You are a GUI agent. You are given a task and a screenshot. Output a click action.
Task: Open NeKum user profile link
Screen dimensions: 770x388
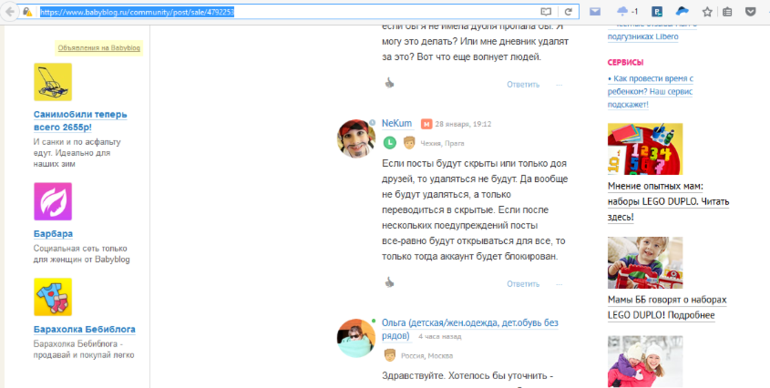tap(397, 123)
